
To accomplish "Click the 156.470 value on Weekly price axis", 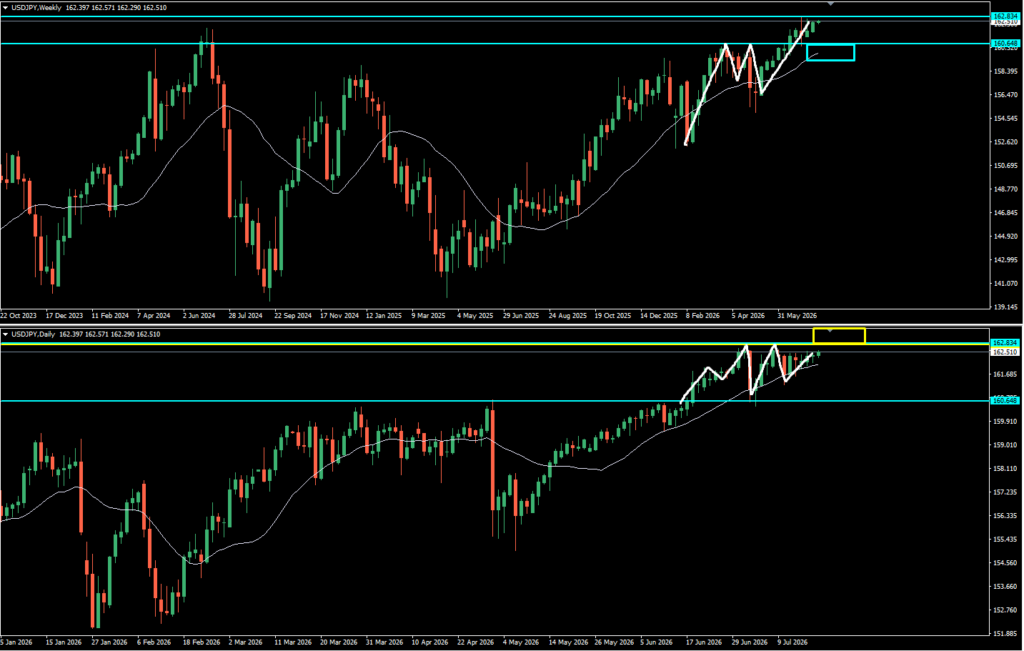I will click(x=1006, y=95).
